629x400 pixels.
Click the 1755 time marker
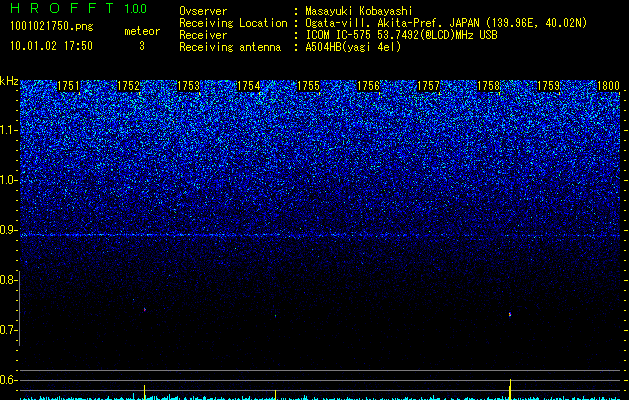coord(308,86)
